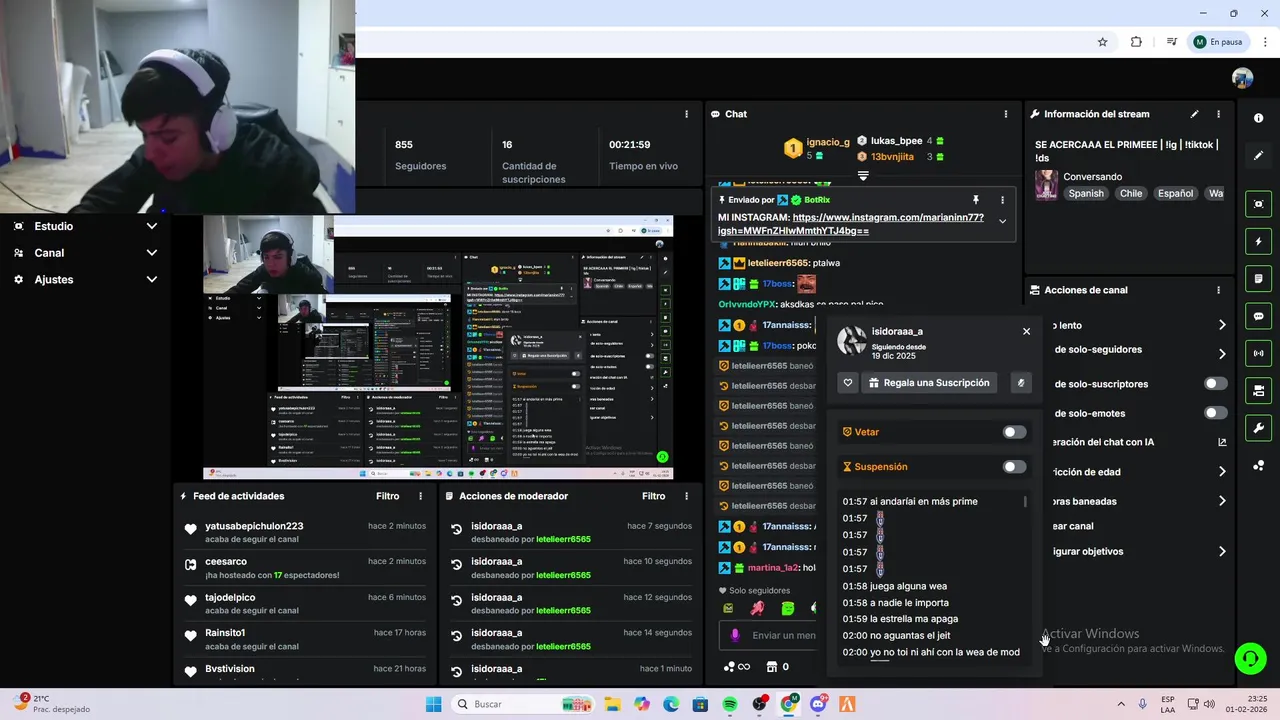
Task: Open Información del stream three-dot menu
Action: [1218, 114]
